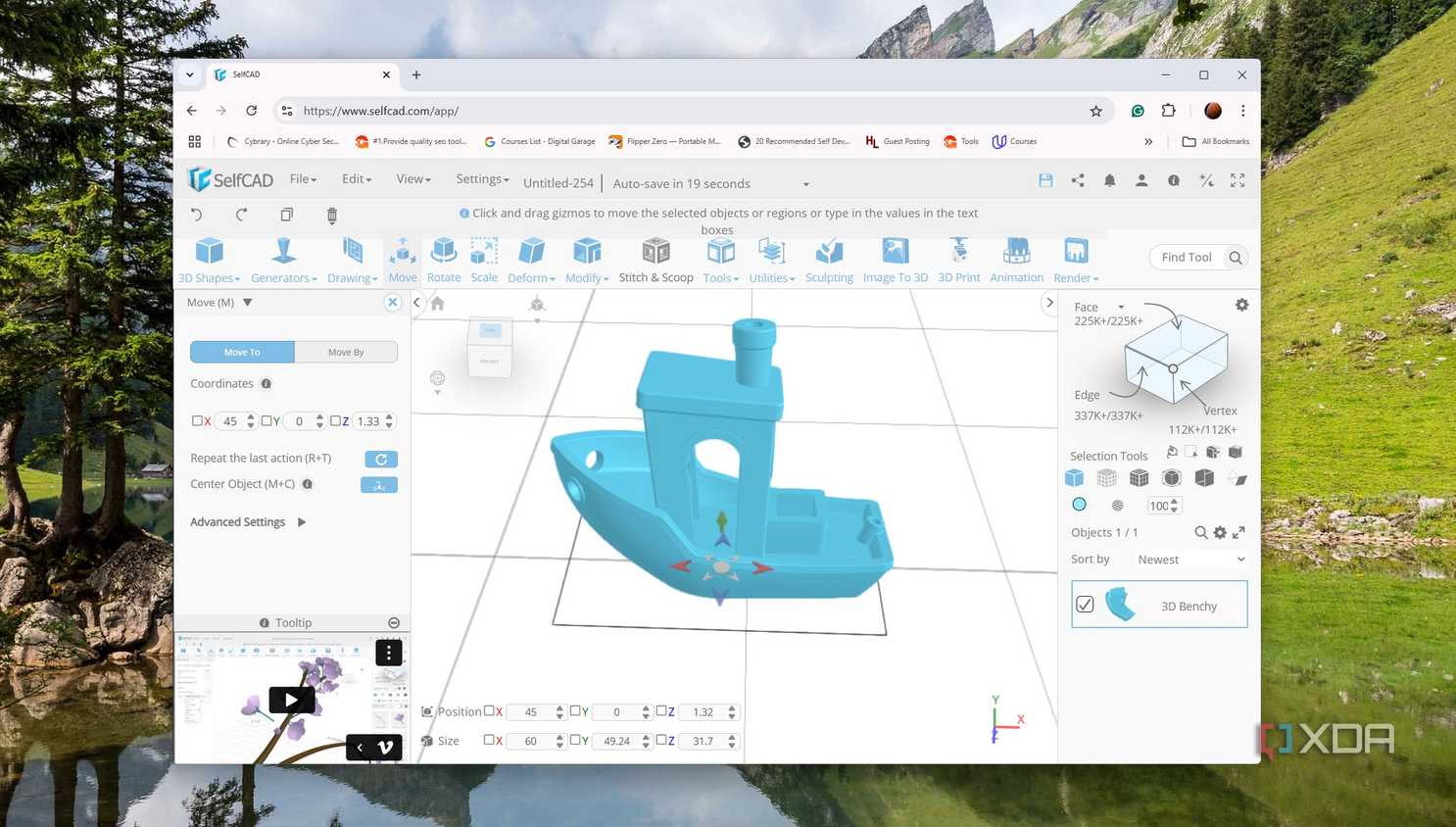
Task: Open the Render tool
Action: point(1076,261)
